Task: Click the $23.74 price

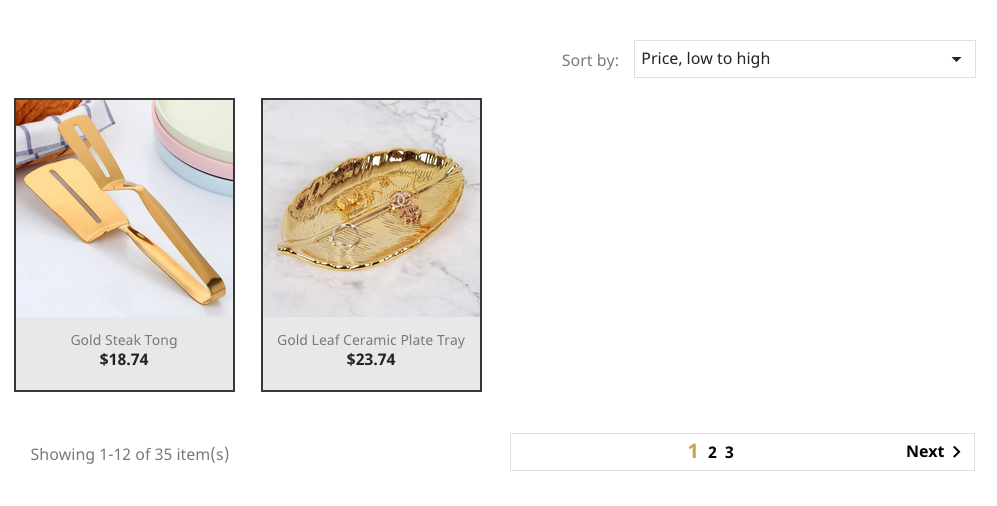Action: point(371,360)
